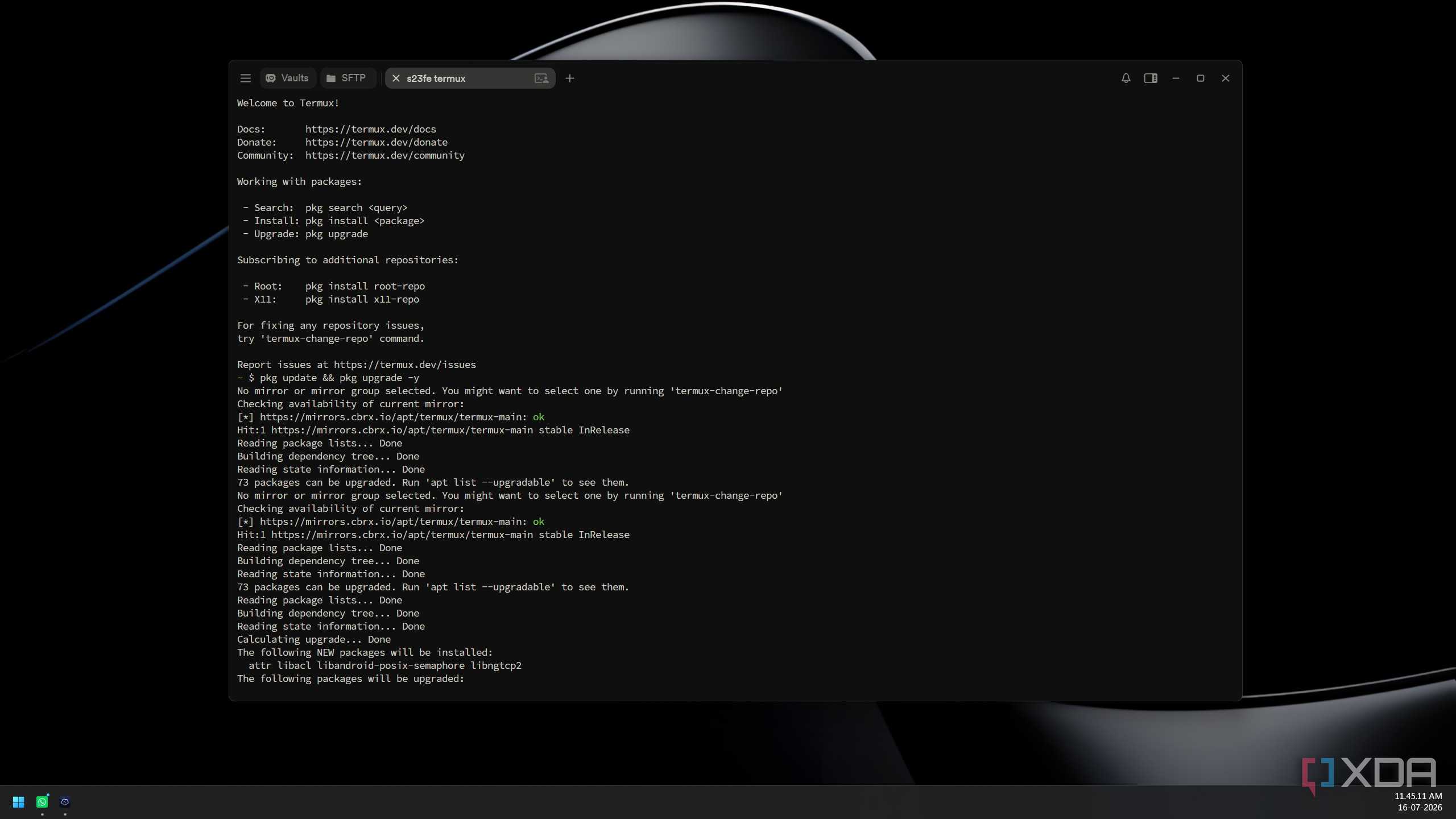Click the https://termux.dev/donate URL

coord(377,142)
